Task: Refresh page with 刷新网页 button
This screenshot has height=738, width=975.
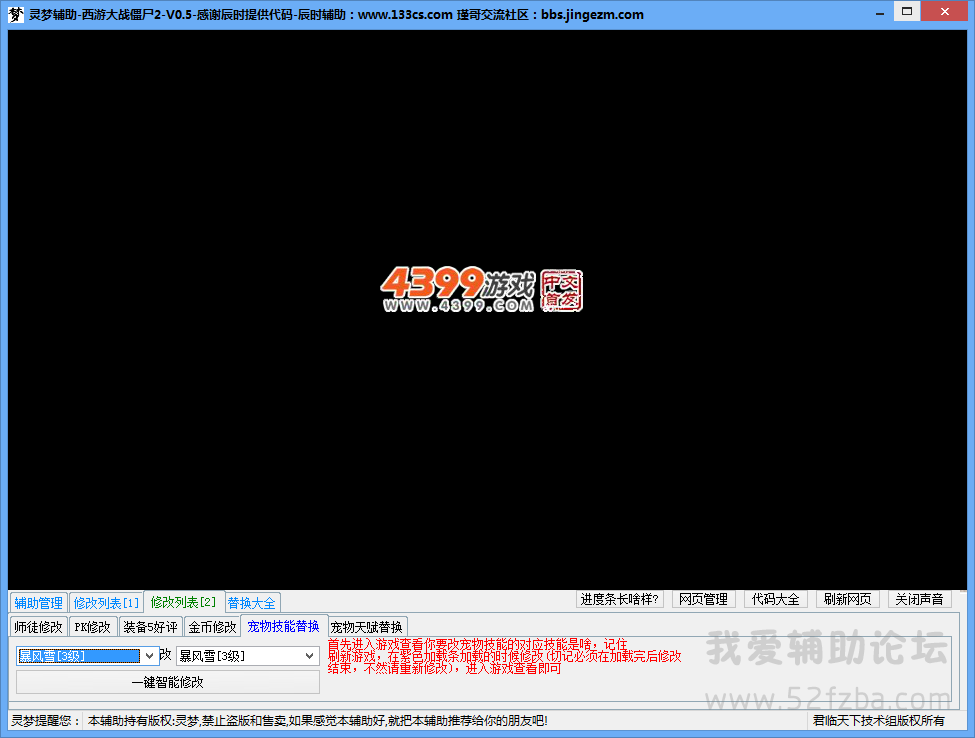Action: [x=848, y=599]
